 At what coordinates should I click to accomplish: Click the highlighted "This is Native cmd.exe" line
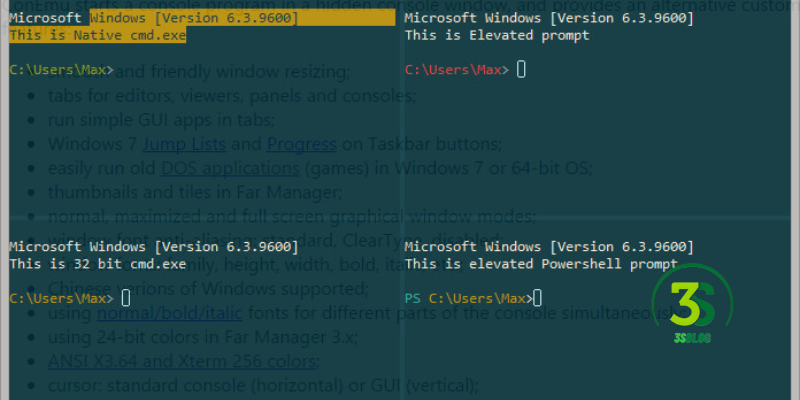[x=97, y=35]
